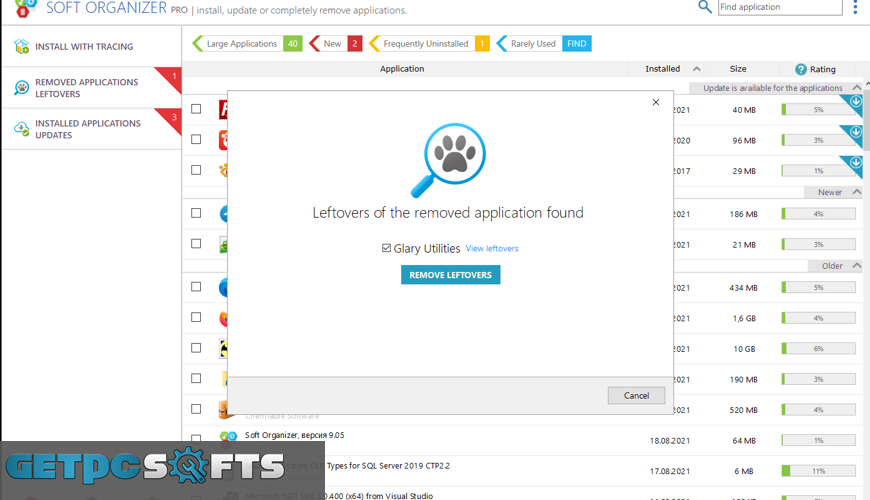Viewport: 870px width, 500px height.
Task: Click the Removed Applications Leftovers paw icon
Action: pyautogui.click(x=21, y=88)
